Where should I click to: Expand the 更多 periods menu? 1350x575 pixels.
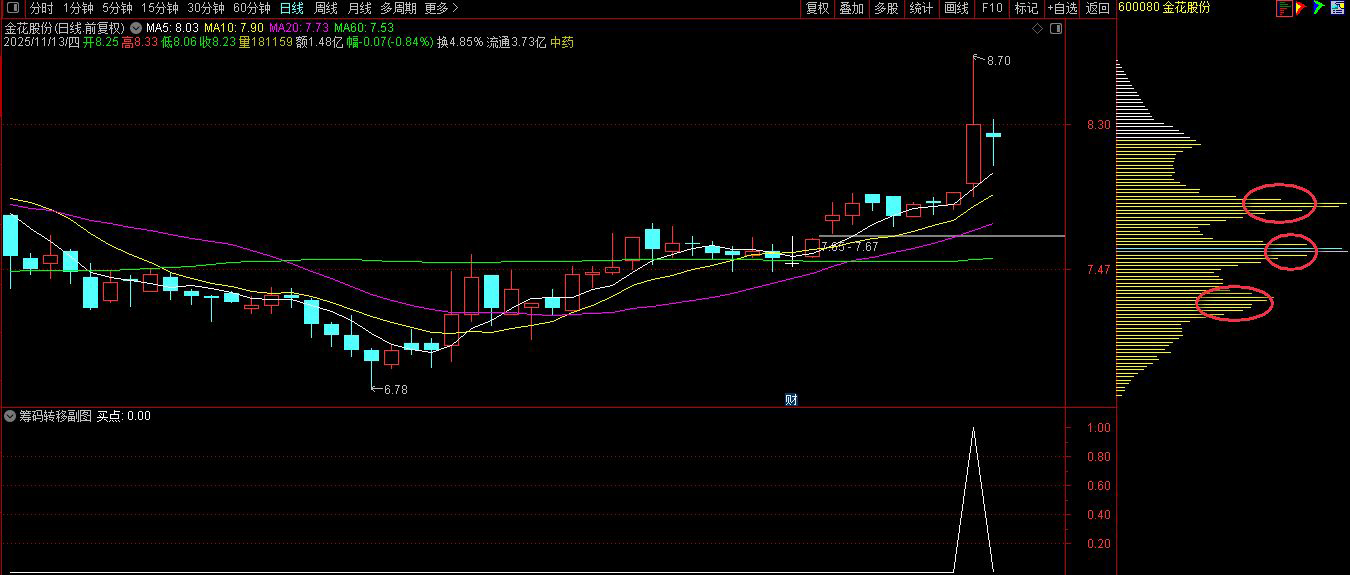click(x=441, y=8)
